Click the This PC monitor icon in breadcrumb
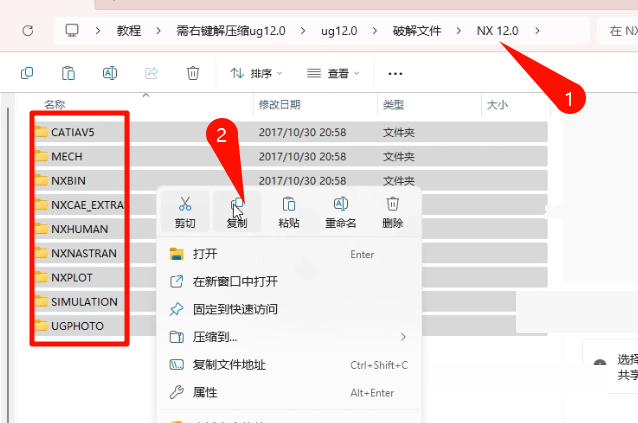The width and height of the screenshot is (638, 423). [72, 31]
